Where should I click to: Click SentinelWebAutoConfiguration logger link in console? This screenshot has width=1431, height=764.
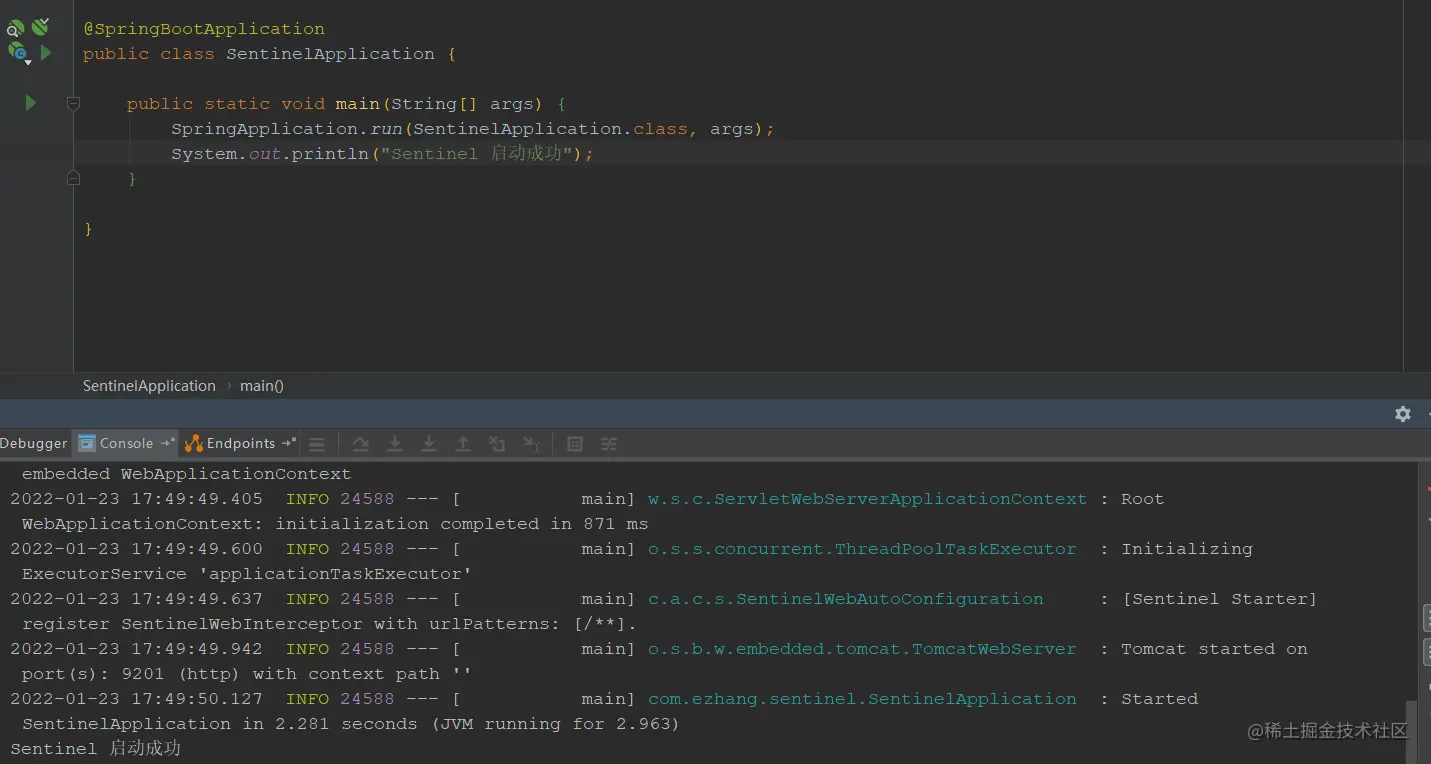(x=845, y=599)
